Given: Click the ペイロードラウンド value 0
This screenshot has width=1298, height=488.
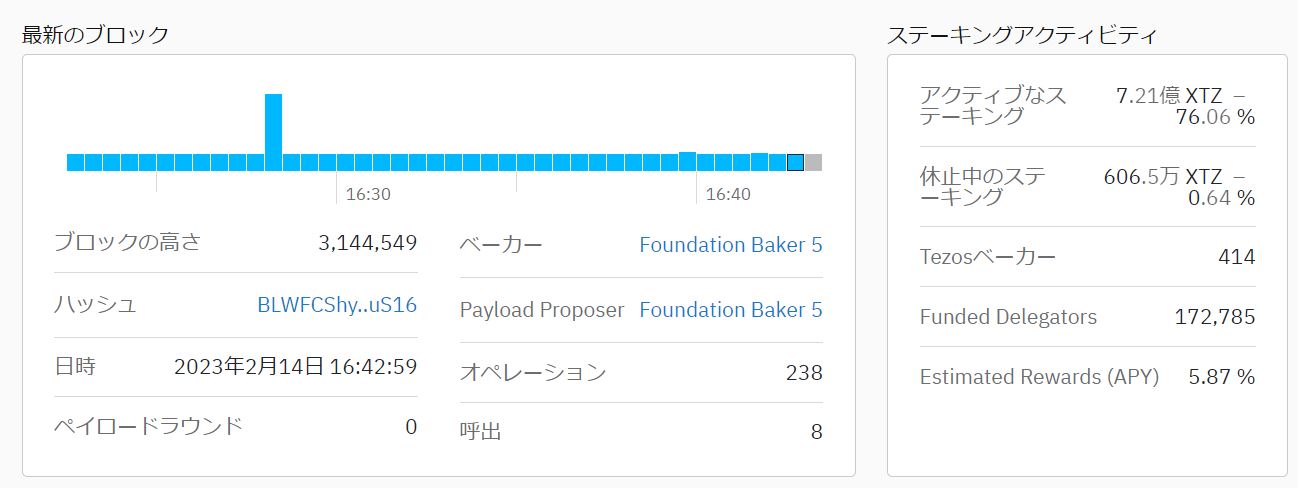Looking at the screenshot, I should (411, 427).
